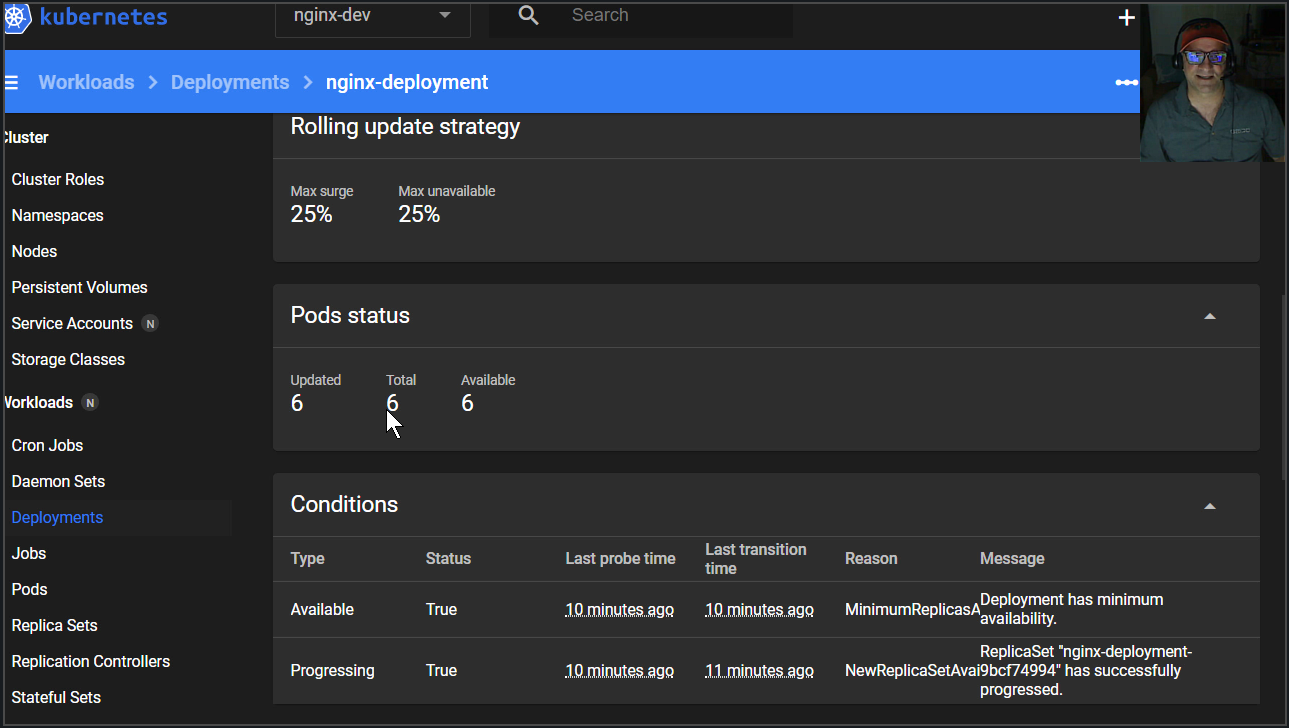Click the N badge next to Service Accounts

pos(150,323)
